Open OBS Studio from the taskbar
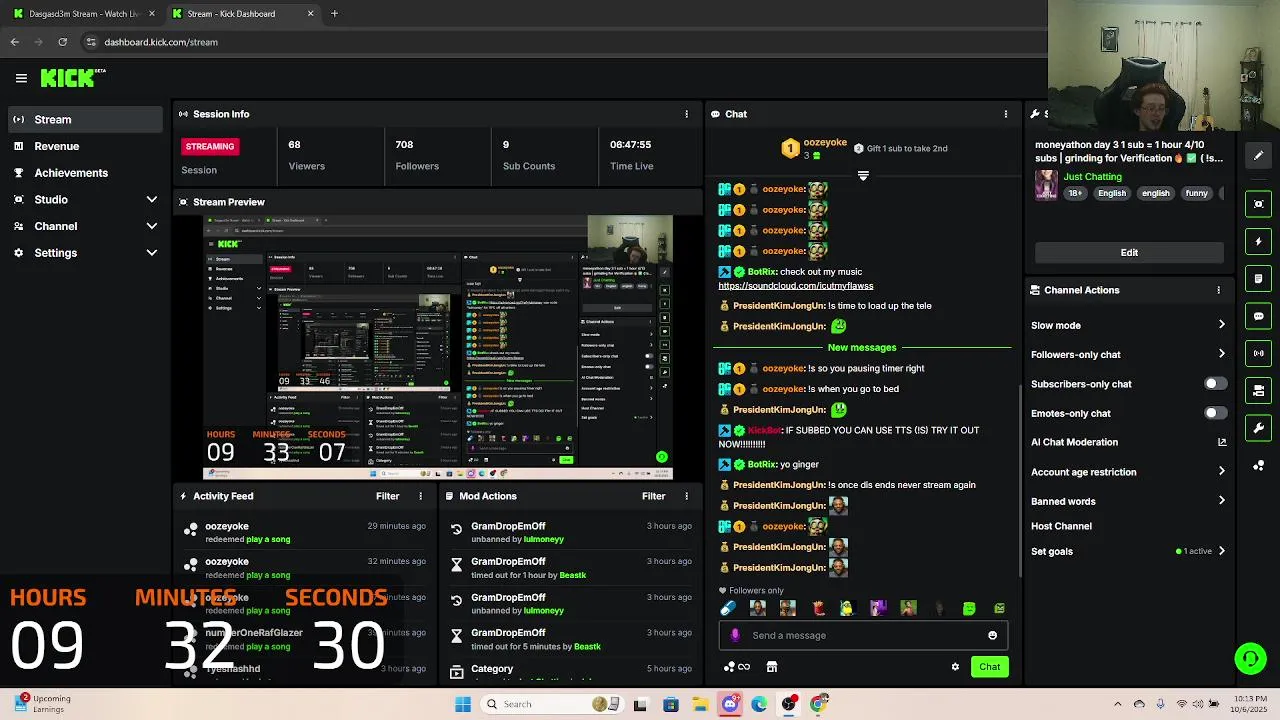Viewport: 1280px width, 720px height. tap(789, 704)
